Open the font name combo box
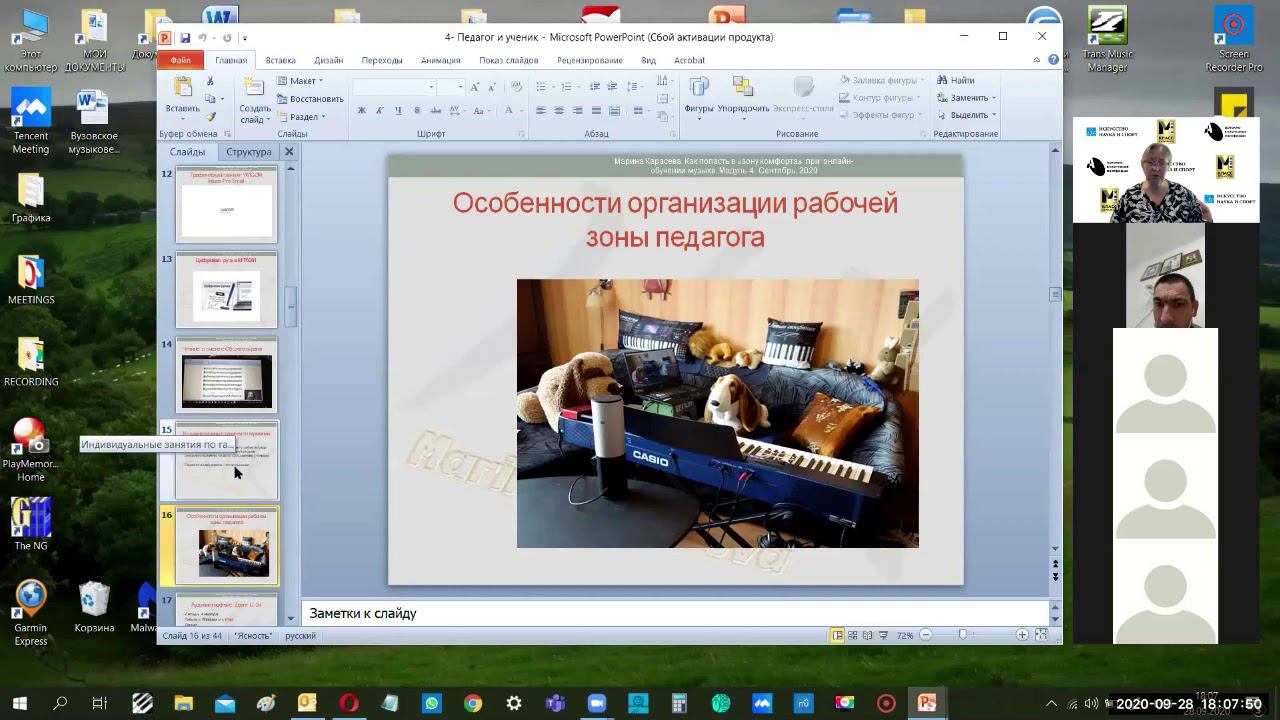The height and width of the screenshot is (720, 1280). point(395,87)
